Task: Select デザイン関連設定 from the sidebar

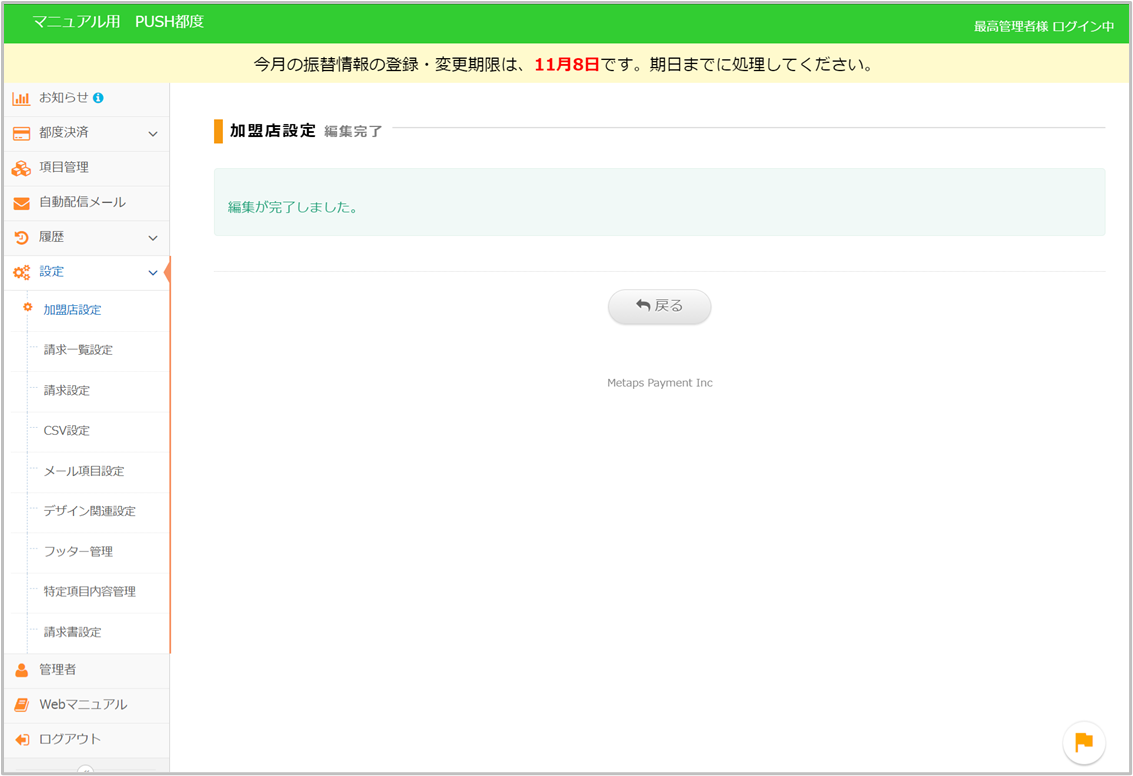Action: click(89, 511)
